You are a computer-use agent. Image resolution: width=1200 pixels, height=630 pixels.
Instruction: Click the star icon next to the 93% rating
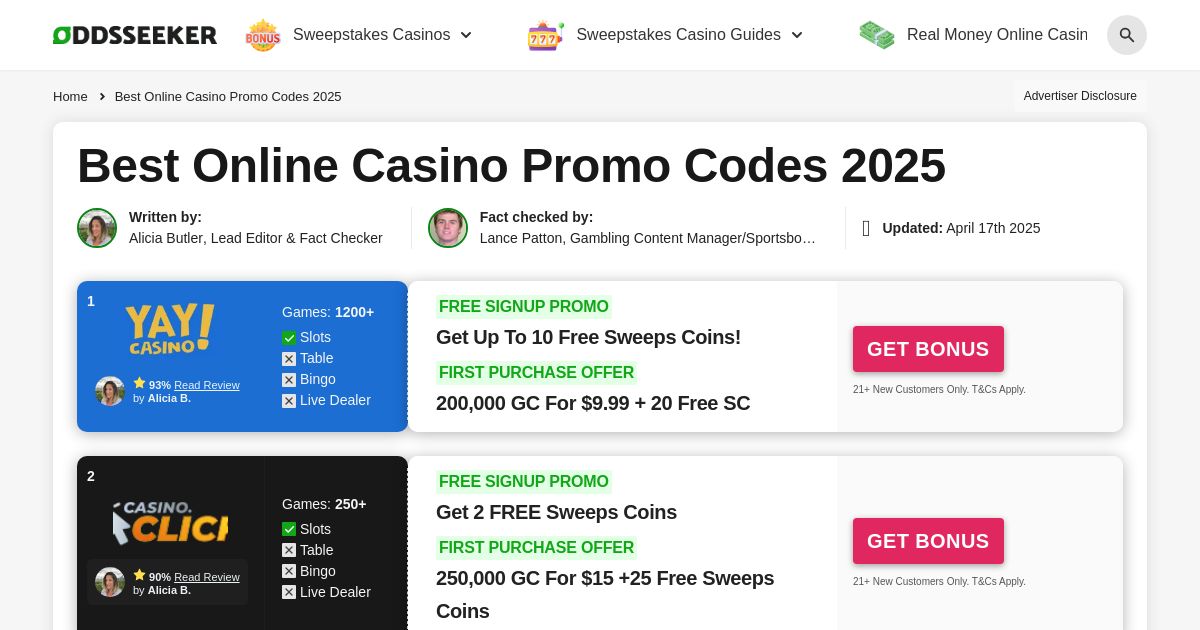(x=140, y=383)
